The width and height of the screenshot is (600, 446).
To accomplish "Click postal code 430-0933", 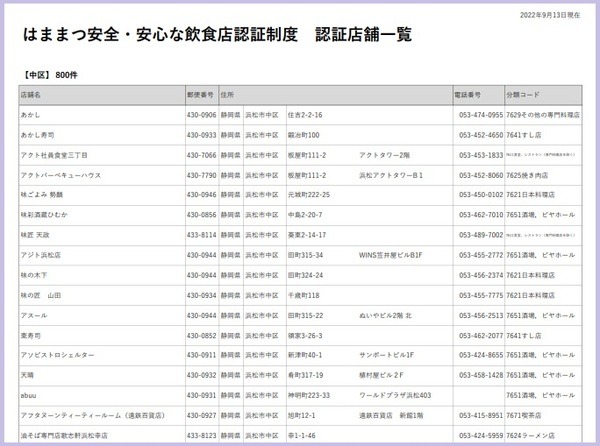I will 202,135.
